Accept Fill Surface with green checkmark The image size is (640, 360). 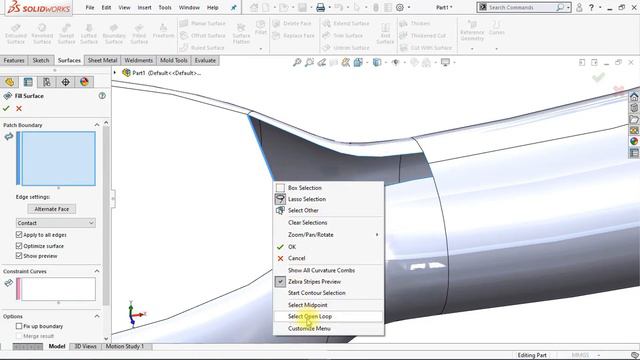tap(6, 109)
